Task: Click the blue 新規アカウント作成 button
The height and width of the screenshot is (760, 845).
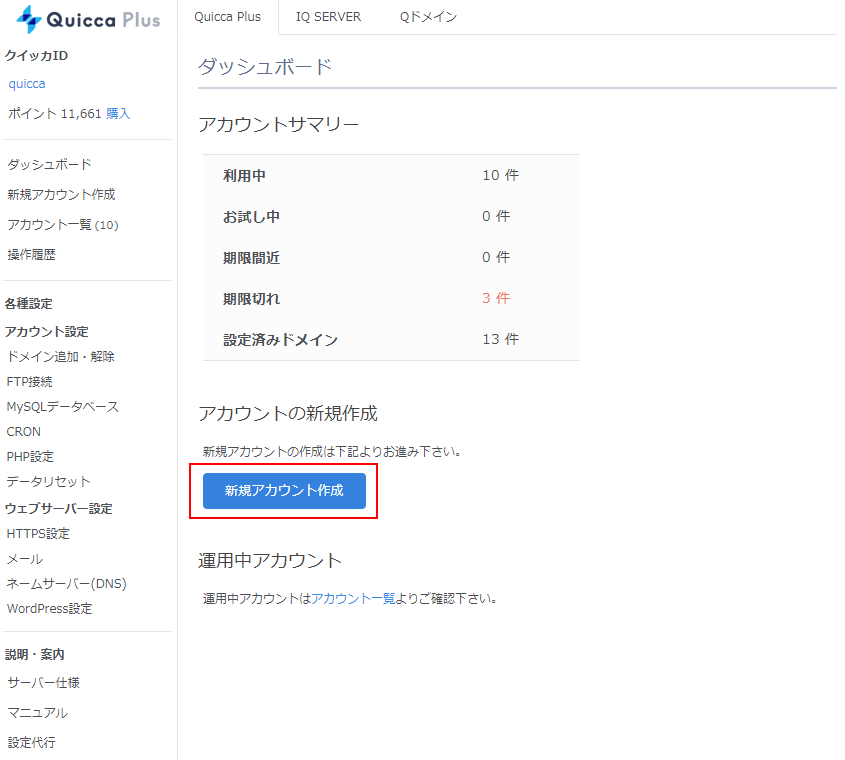Action: click(284, 490)
